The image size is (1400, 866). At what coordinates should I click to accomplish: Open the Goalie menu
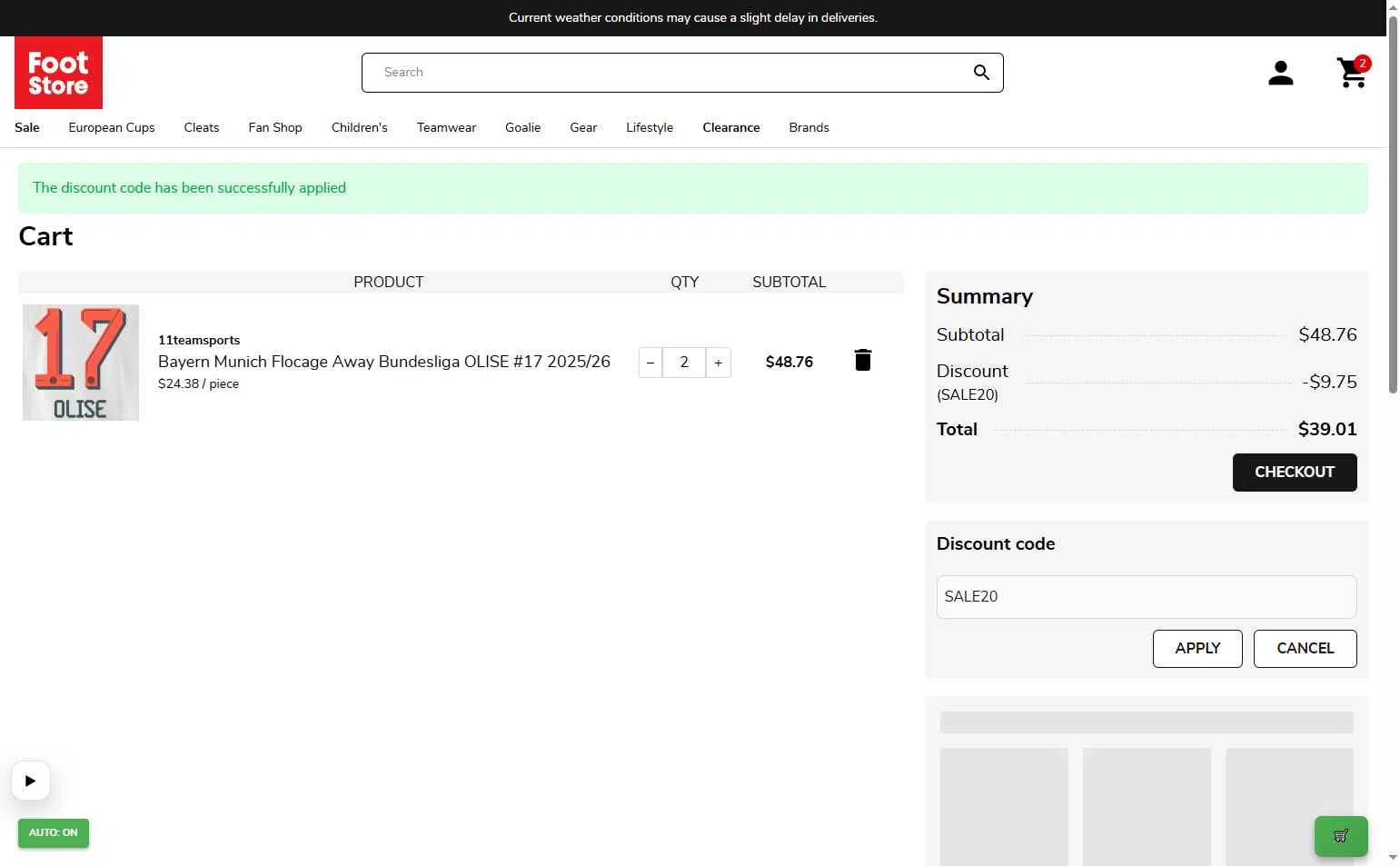click(523, 127)
